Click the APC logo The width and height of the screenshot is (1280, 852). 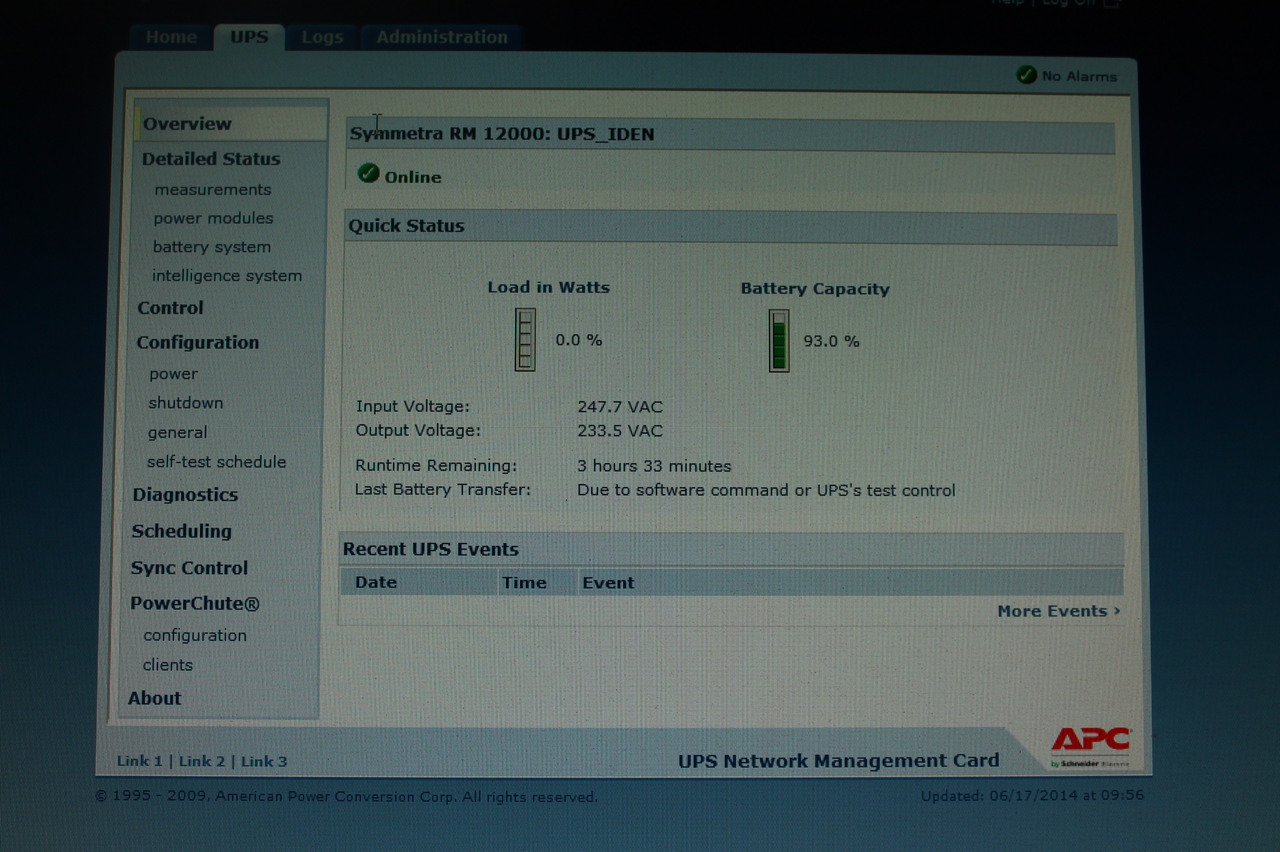coord(1090,741)
